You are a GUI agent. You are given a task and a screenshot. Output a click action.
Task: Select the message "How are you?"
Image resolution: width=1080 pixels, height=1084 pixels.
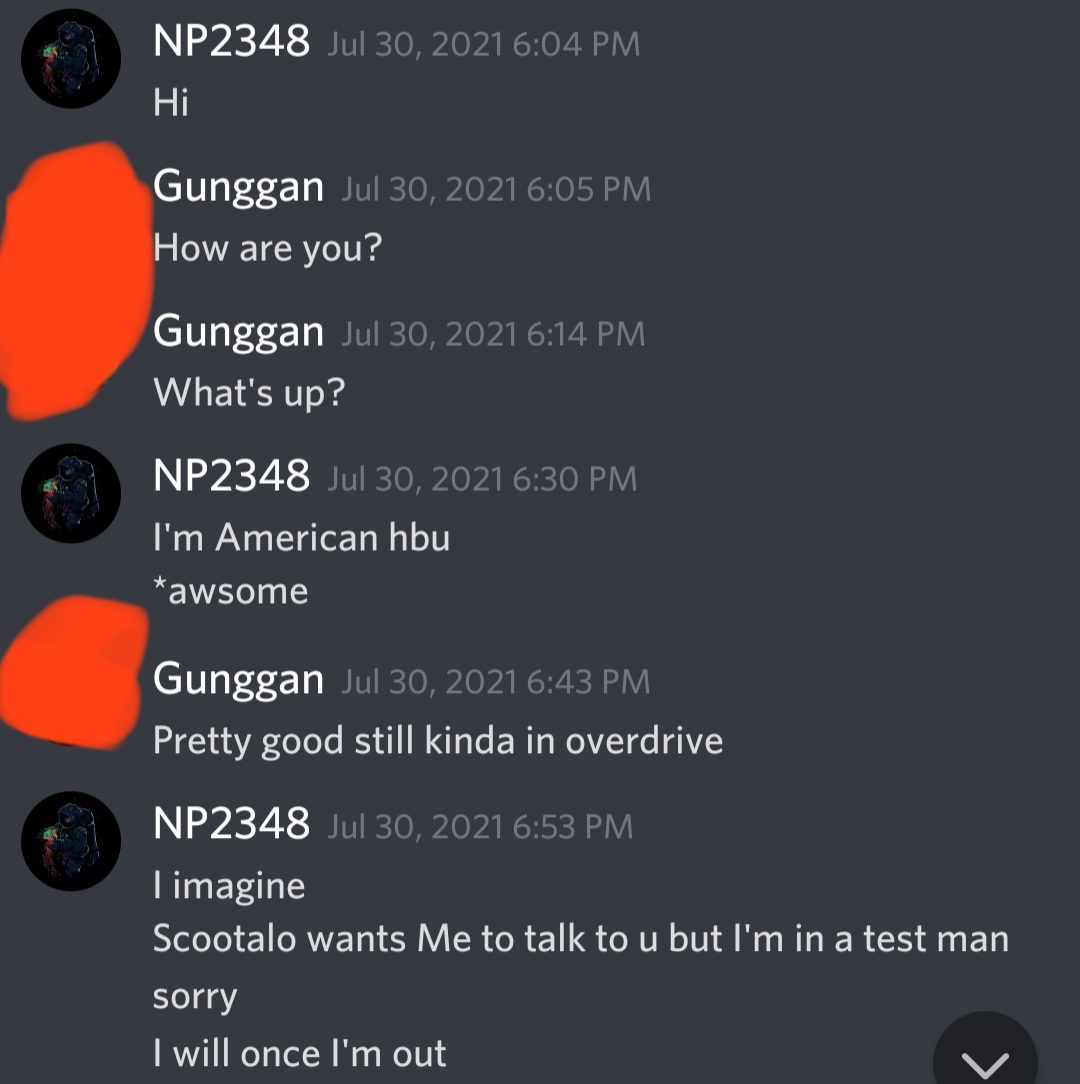click(268, 247)
